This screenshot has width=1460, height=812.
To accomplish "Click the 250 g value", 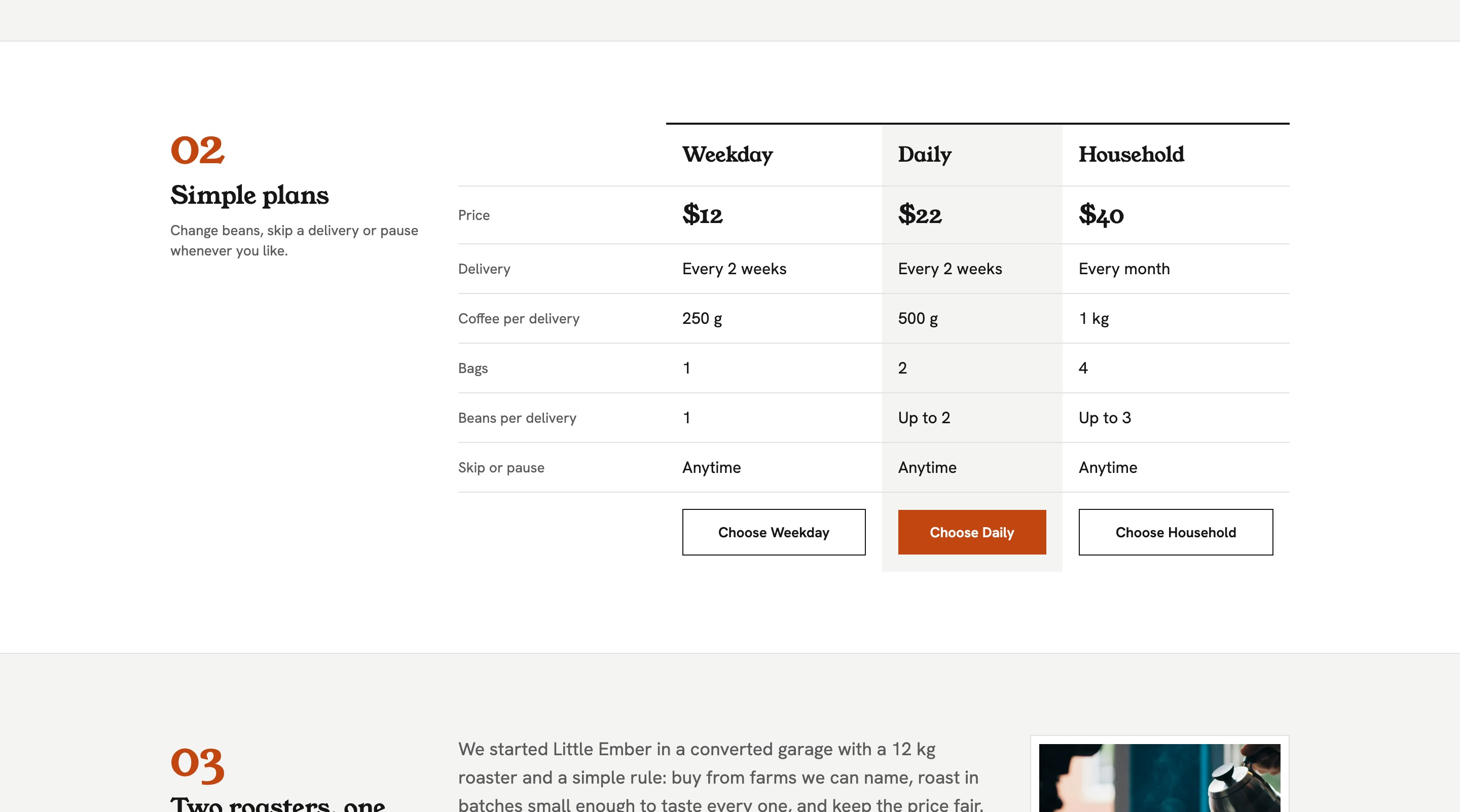I will point(702,318).
